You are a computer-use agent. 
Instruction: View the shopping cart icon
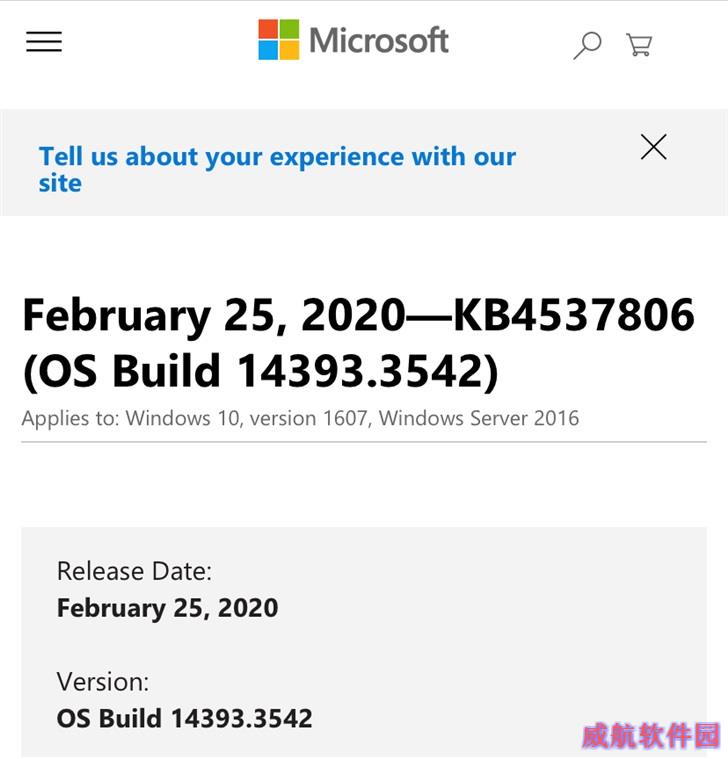[639, 45]
